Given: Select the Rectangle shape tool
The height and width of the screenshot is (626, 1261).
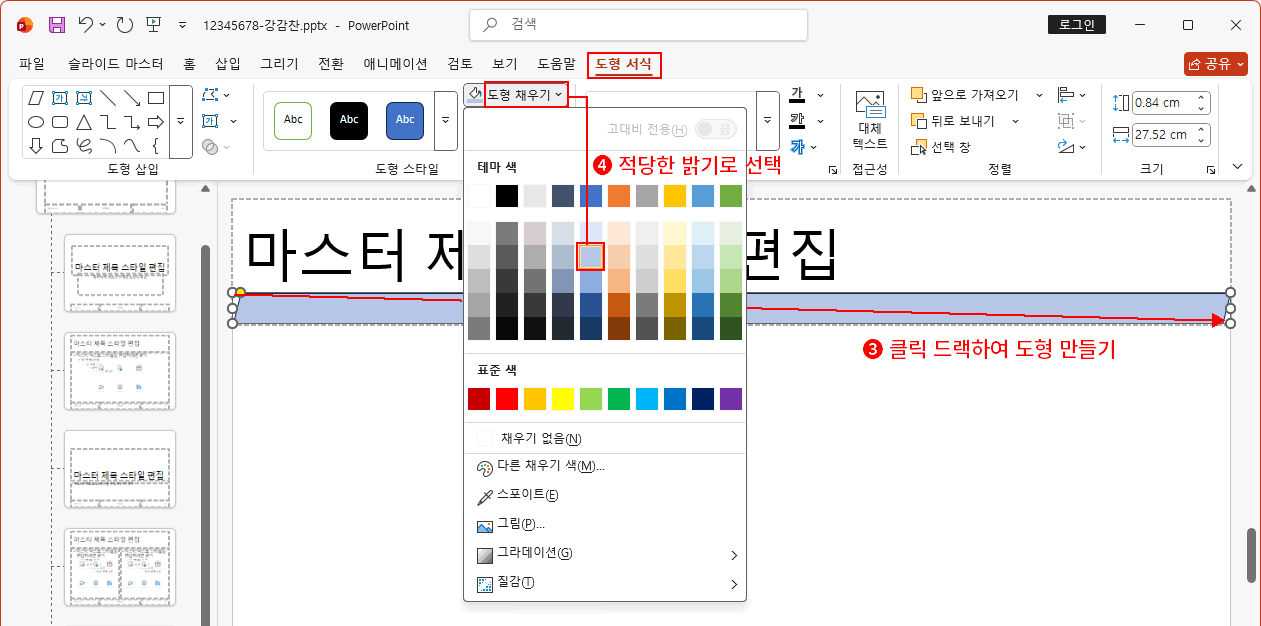Looking at the screenshot, I should pos(156,98).
